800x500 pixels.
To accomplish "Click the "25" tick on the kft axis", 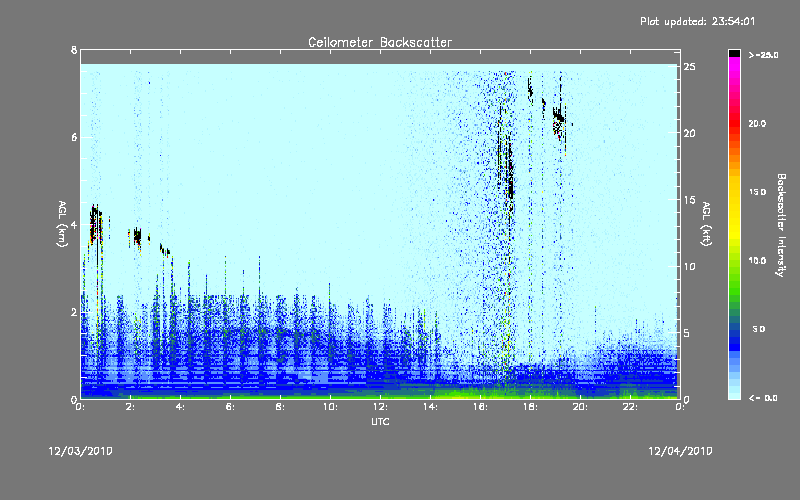I will click(689, 67).
